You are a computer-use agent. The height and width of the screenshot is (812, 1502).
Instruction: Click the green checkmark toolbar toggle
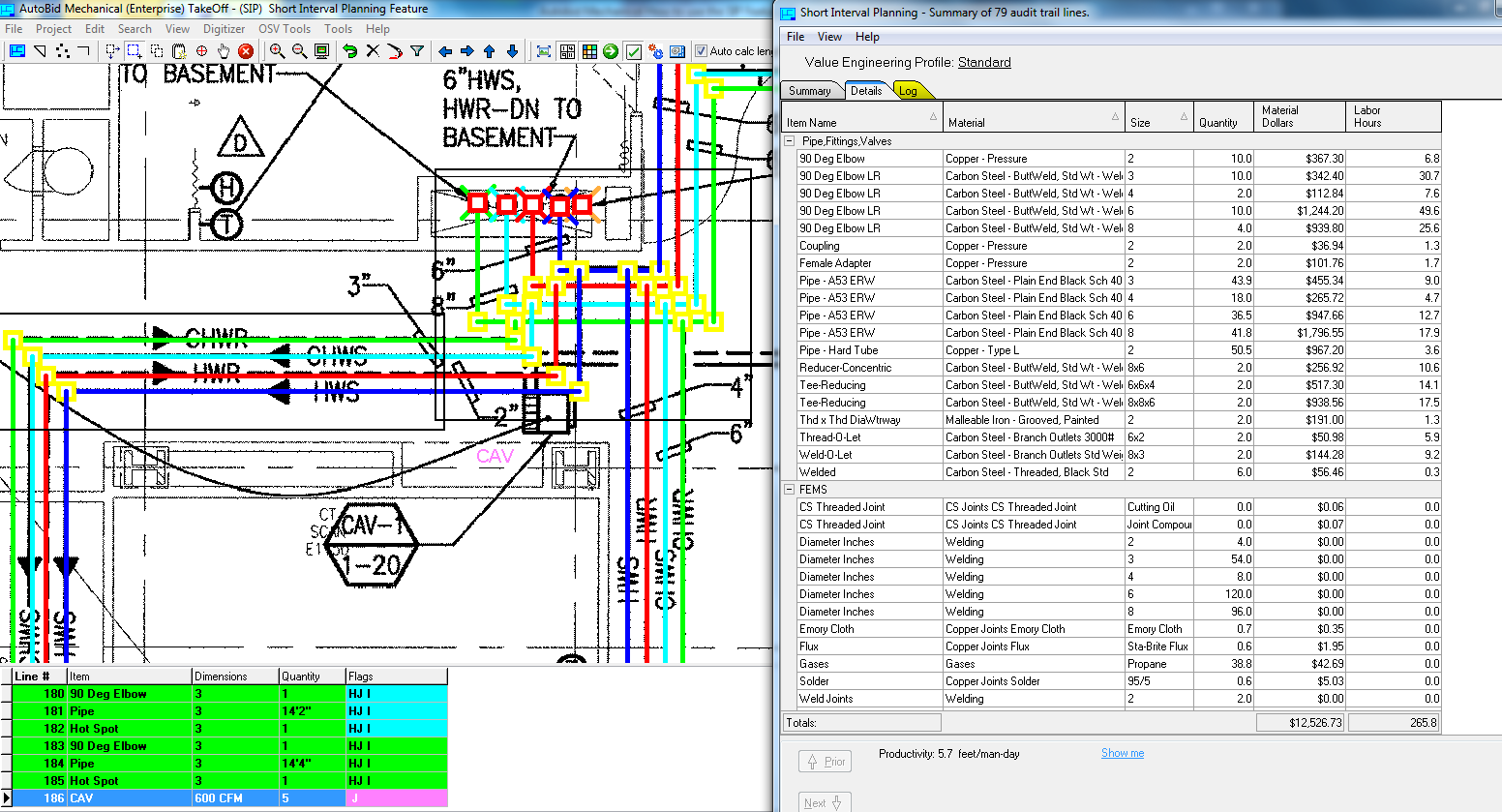point(634,51)
